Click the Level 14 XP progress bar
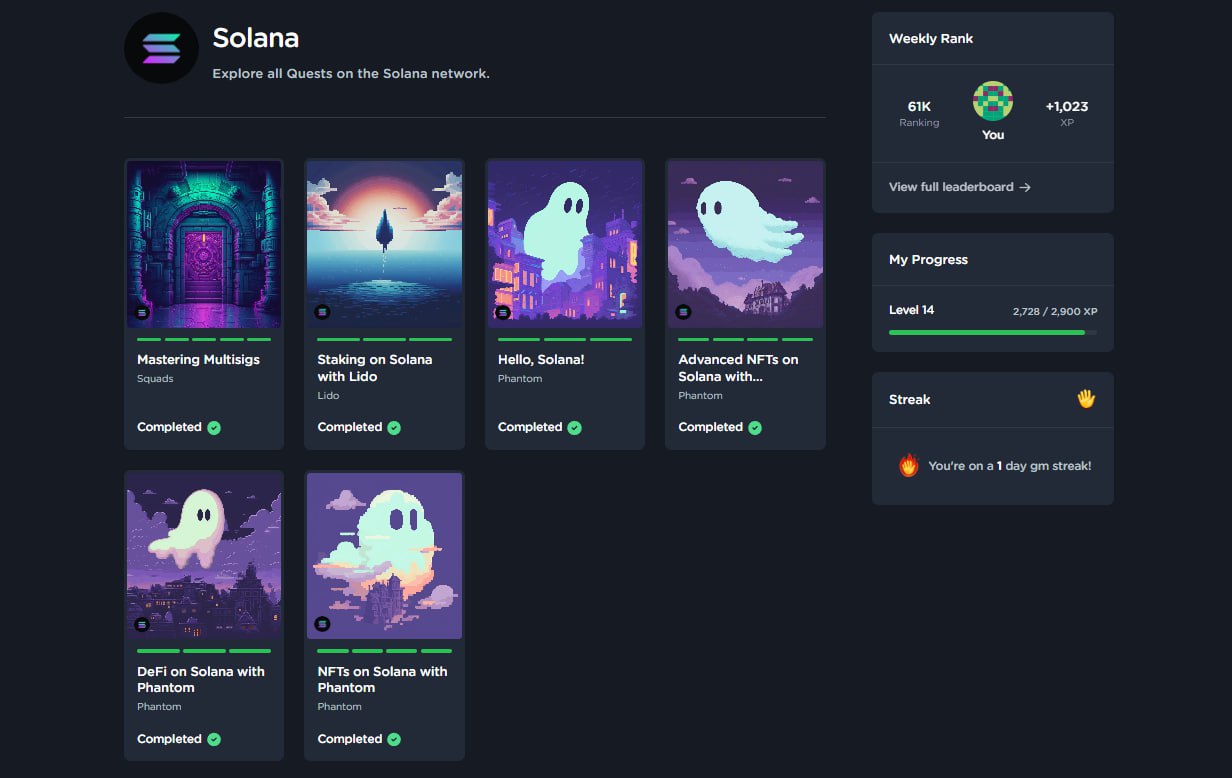 (993, 332)
